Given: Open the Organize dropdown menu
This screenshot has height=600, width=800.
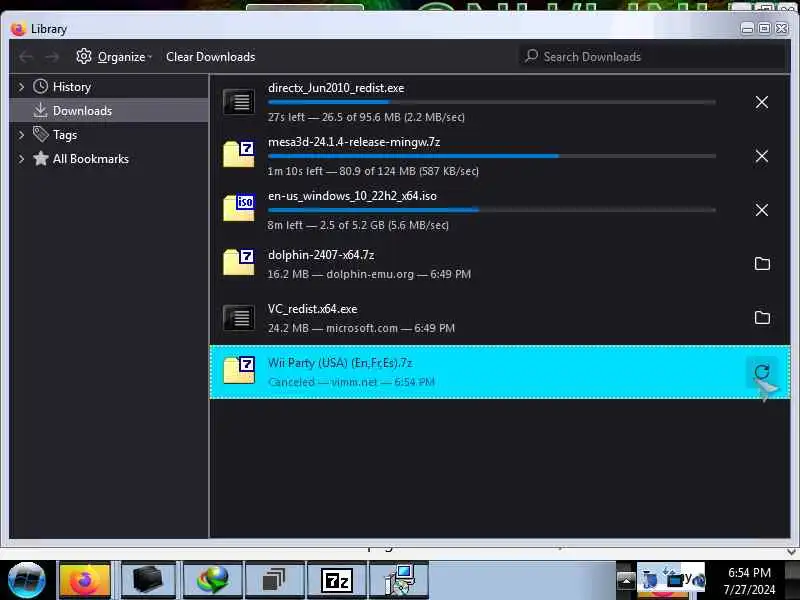Looking at the screenshot, I should pos(114,57).
